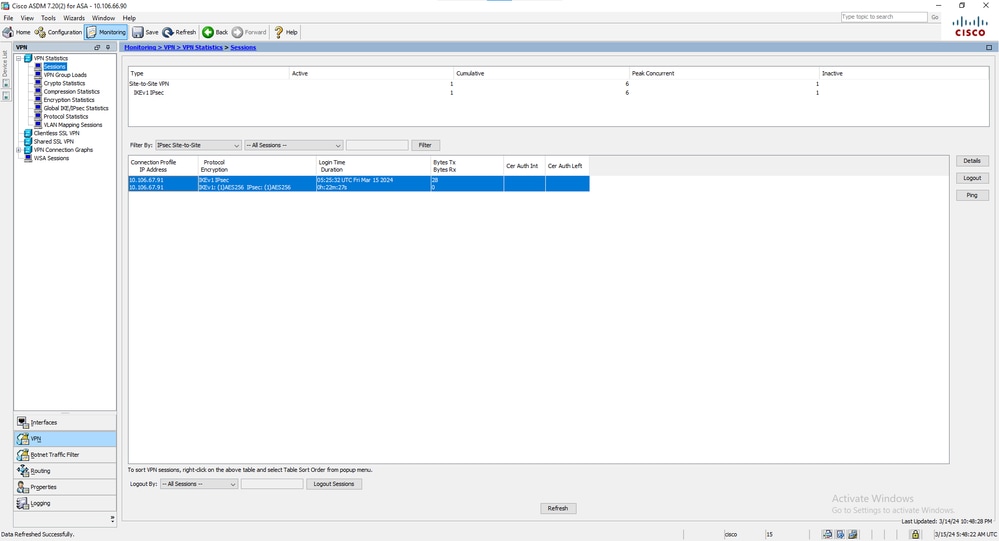Open the Routing navigation section
The height and width of the screenshot is (541, 999).
click(65, 470)
